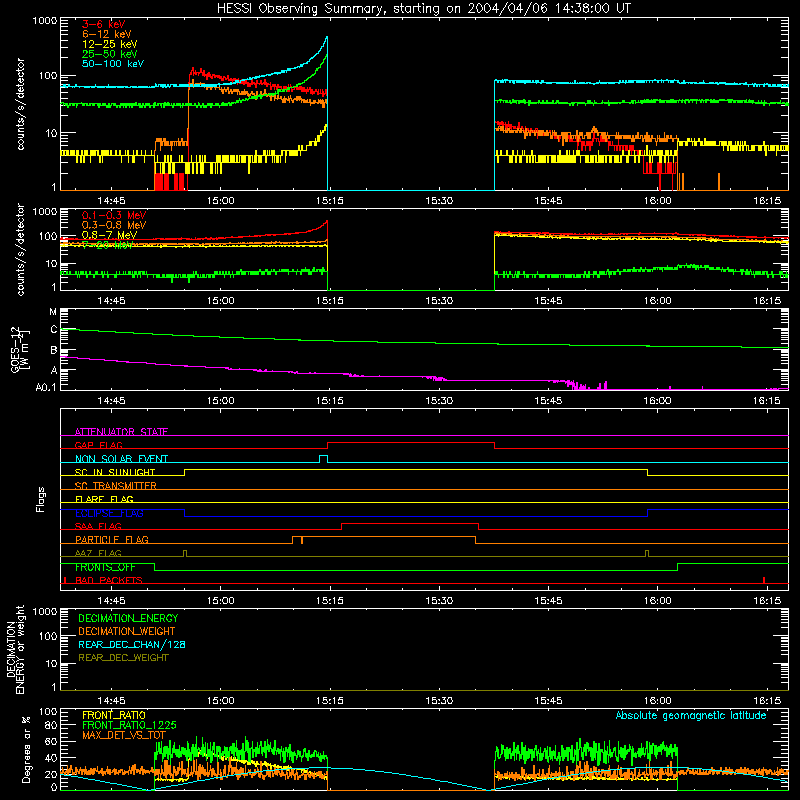Select the REAR_DEC_CHAN/128 legend label
Screen dimensions: 800x800
[x=132, y=645]
